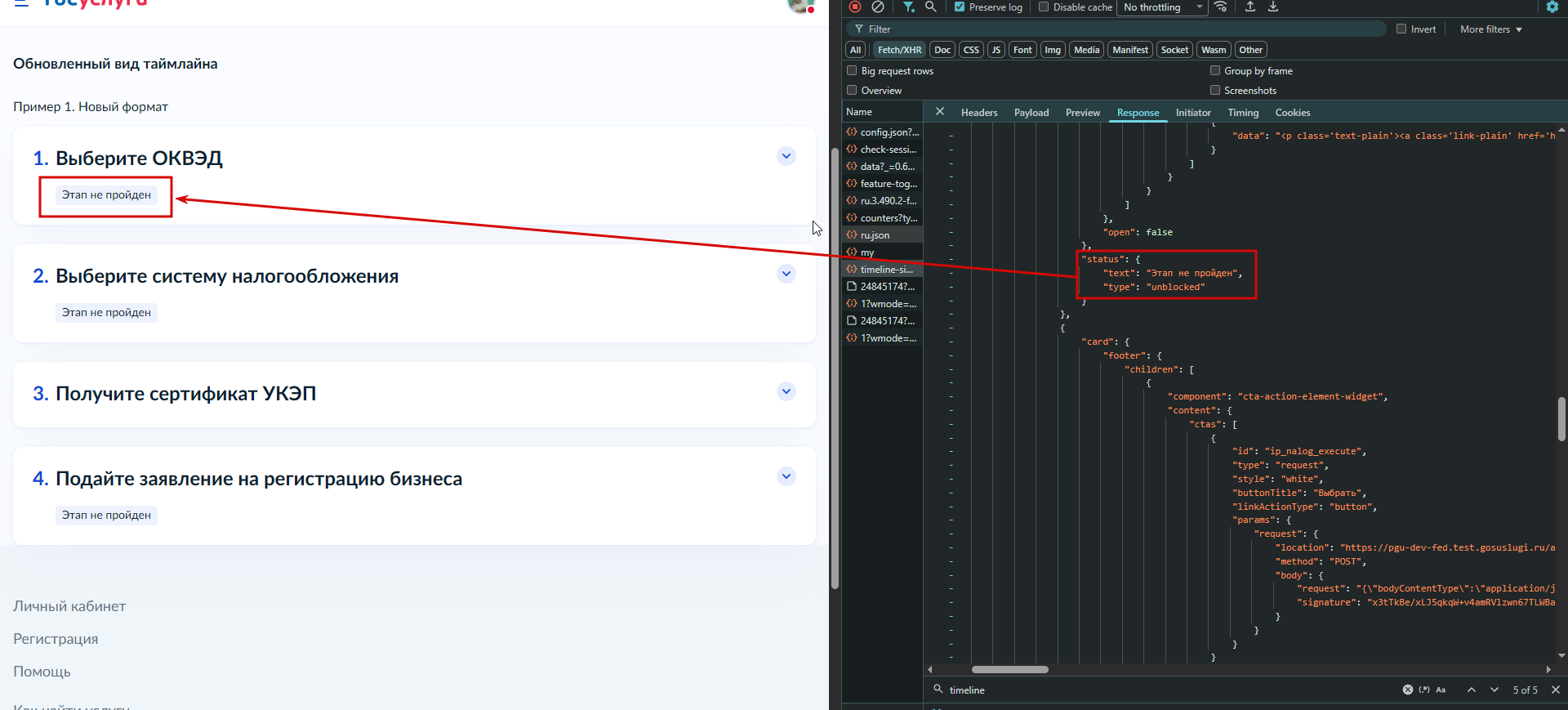Enable the Screenshots checkbox
This screenshot has width=1568, height=710.
(1215, 90)
